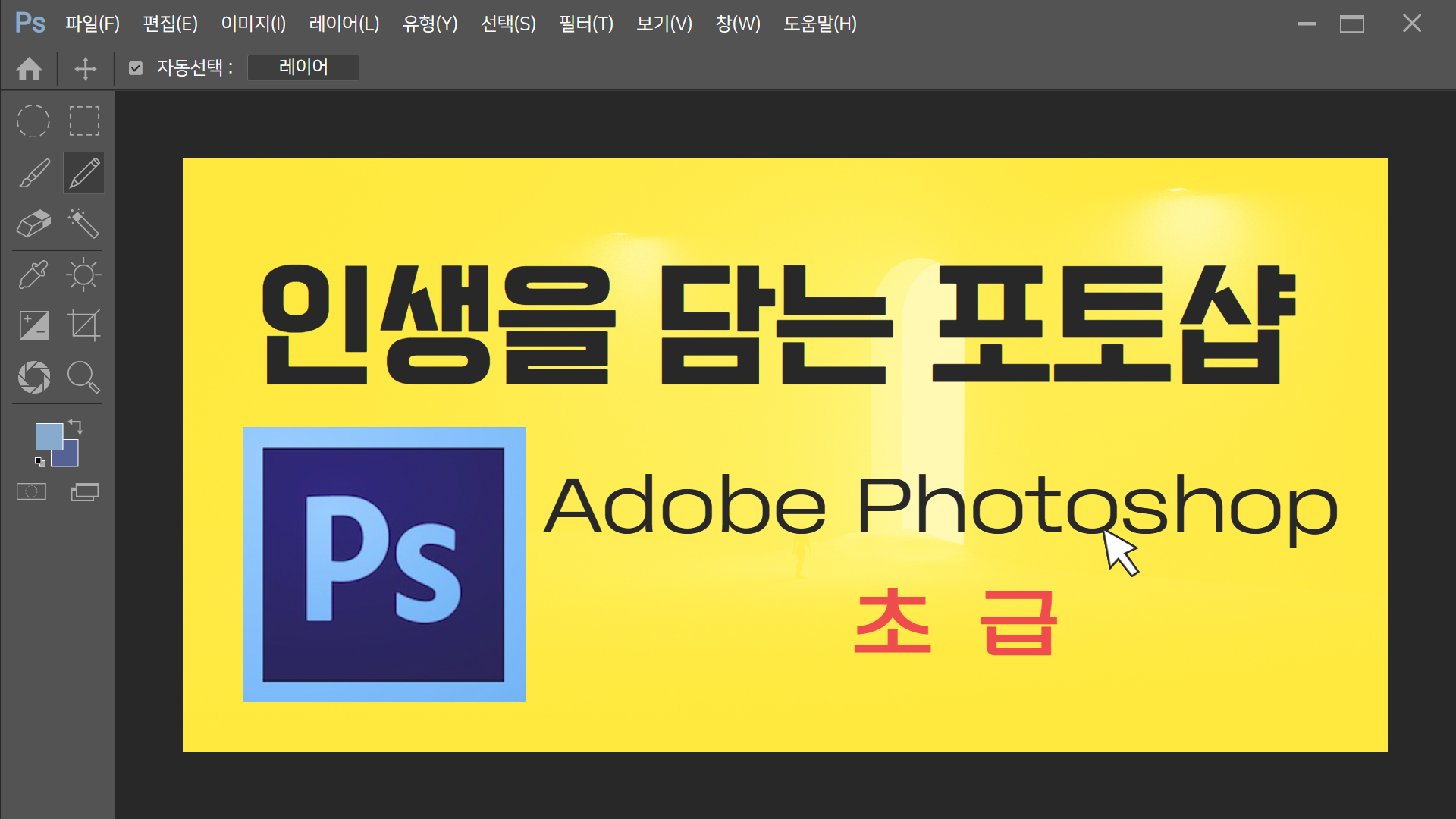Select the Brush tool
Image resolution: width=1456 pixels, height=819 pixels.
click(34, 174)
